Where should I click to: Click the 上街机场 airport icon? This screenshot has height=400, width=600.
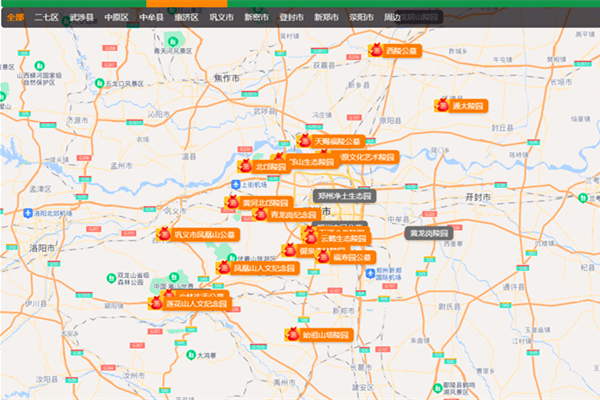(236, 184)
